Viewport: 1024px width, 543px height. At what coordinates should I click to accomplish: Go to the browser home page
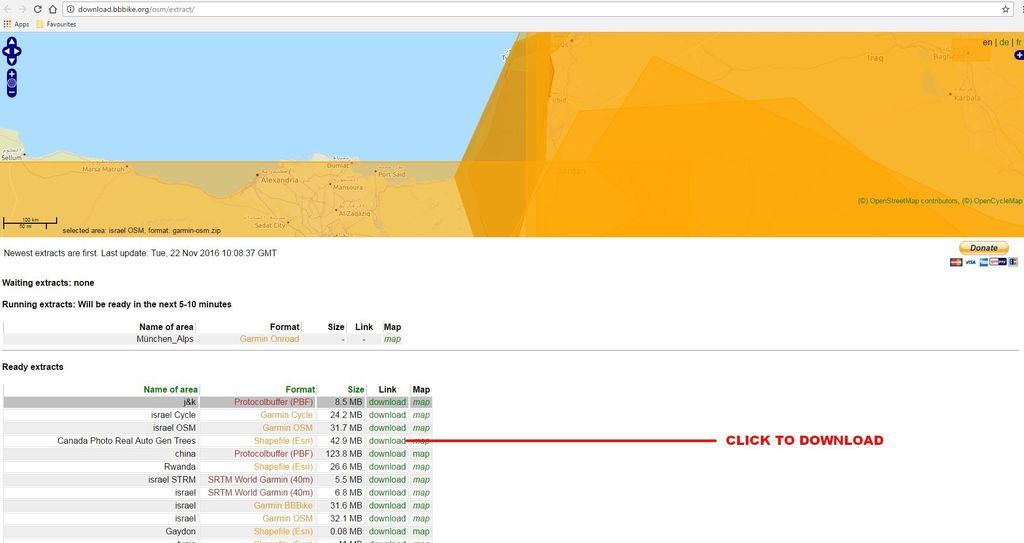pyautogui.click(x=52, y=9)
